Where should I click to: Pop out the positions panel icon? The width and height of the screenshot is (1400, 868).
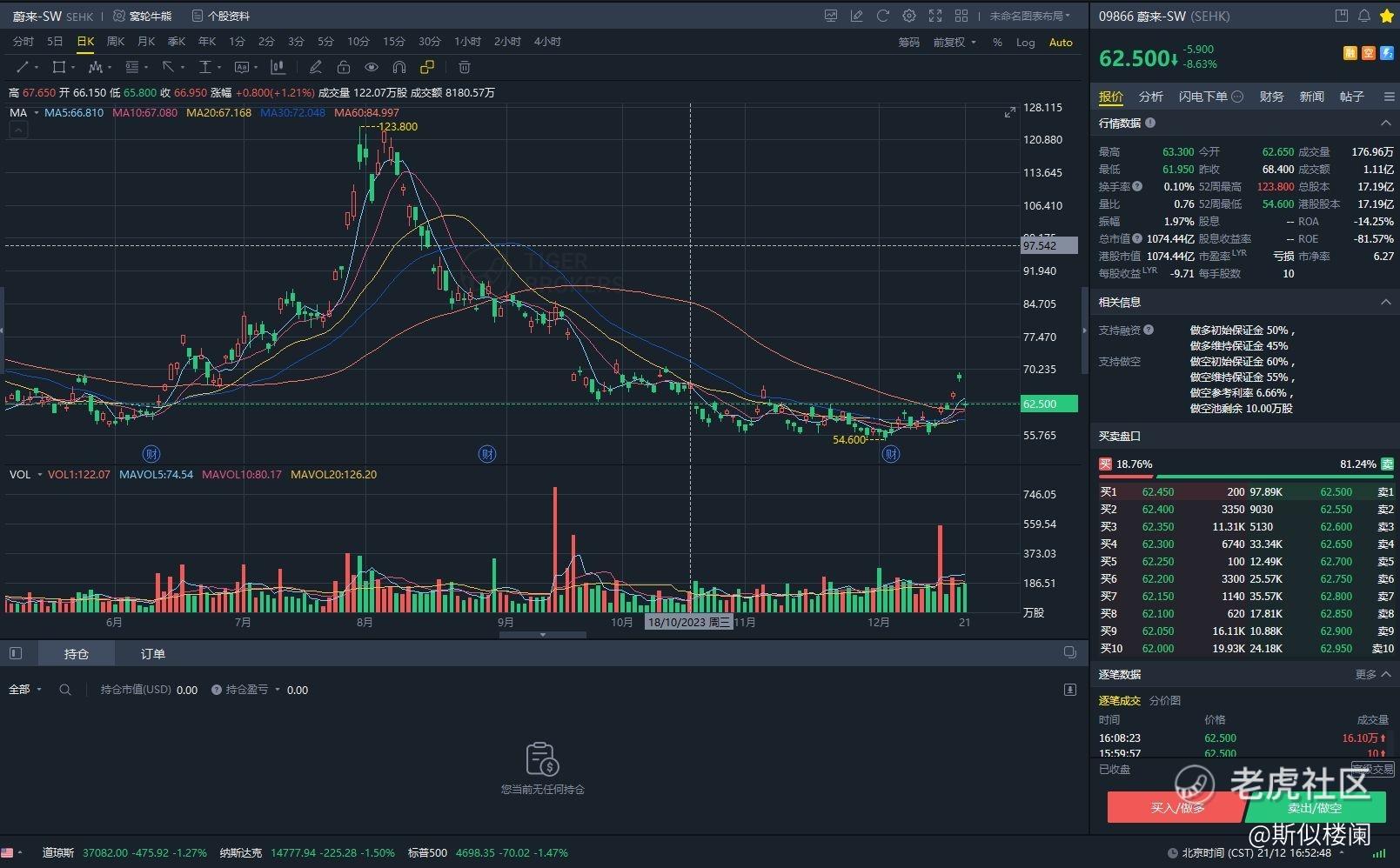tap(1069, 653)
